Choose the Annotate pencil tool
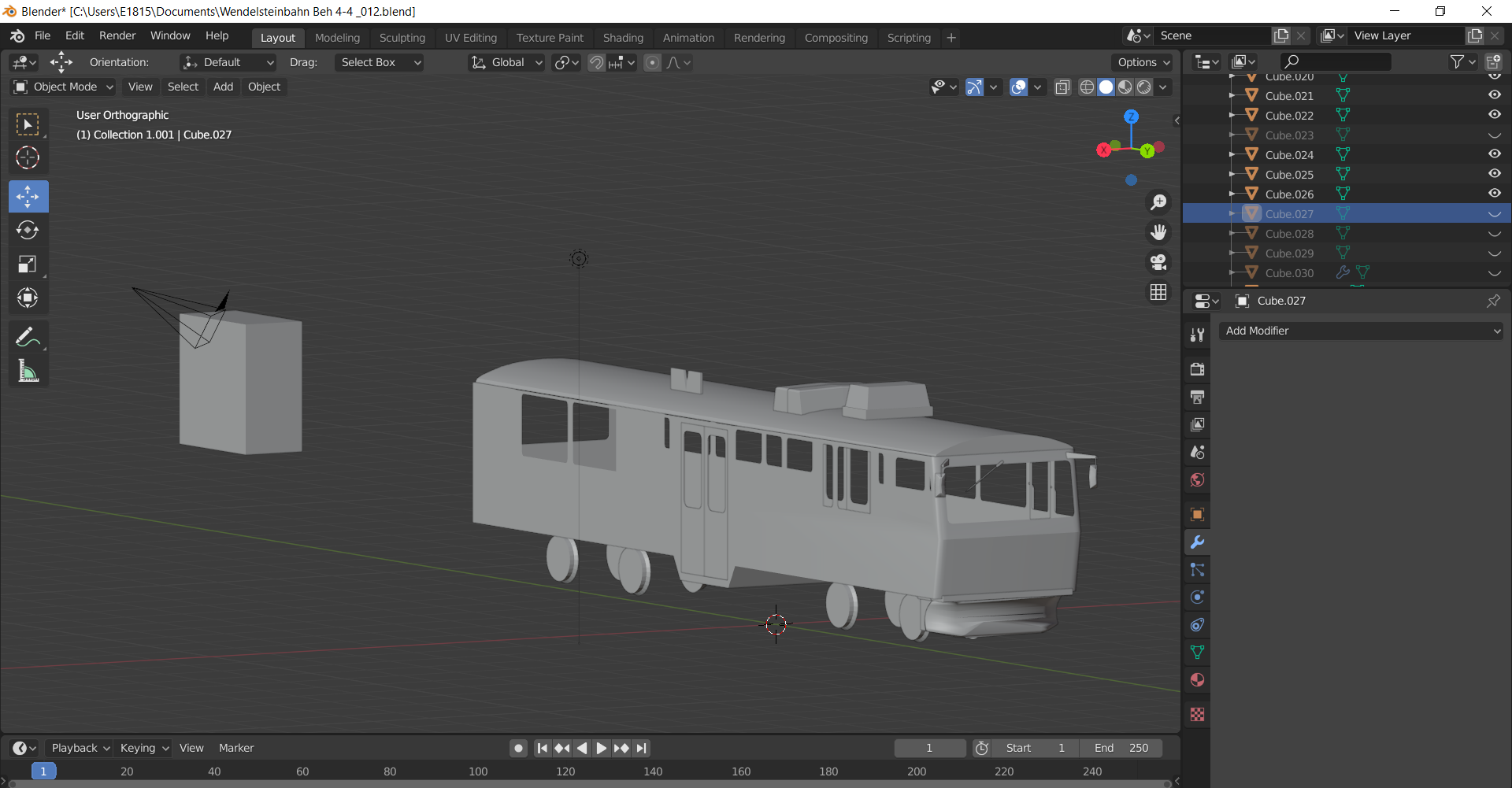The height and width of the screenshot is (788, 1512). click(28, 337)
